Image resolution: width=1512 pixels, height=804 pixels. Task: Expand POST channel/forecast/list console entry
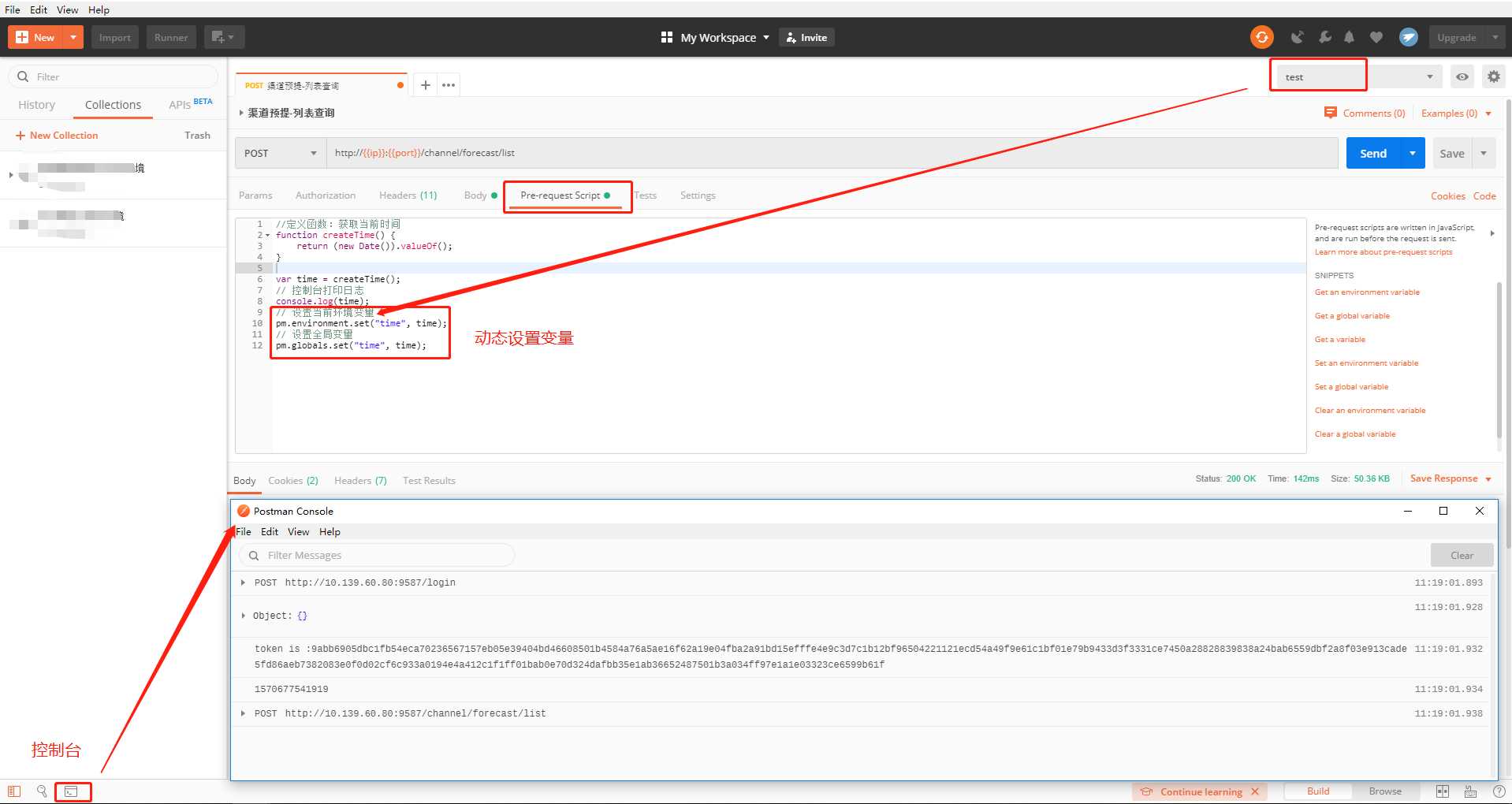point(243,713)
